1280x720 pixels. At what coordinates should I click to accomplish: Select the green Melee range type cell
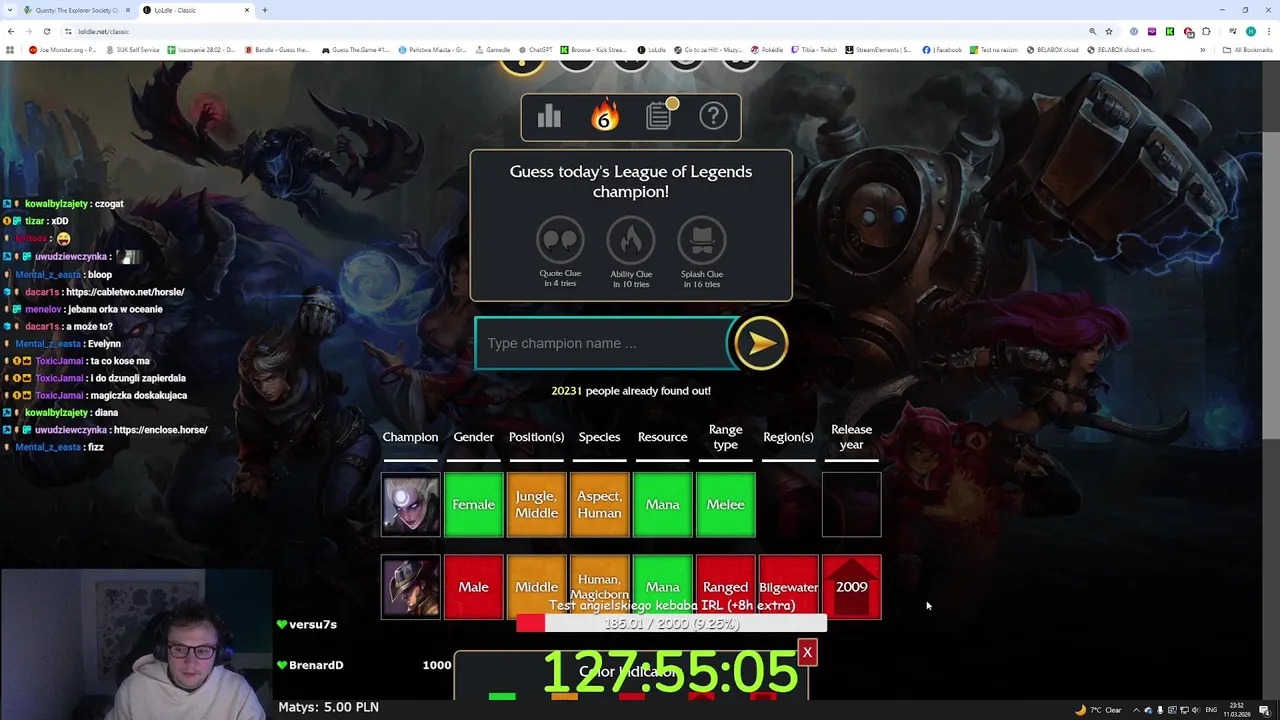click(x=725, y=505)
